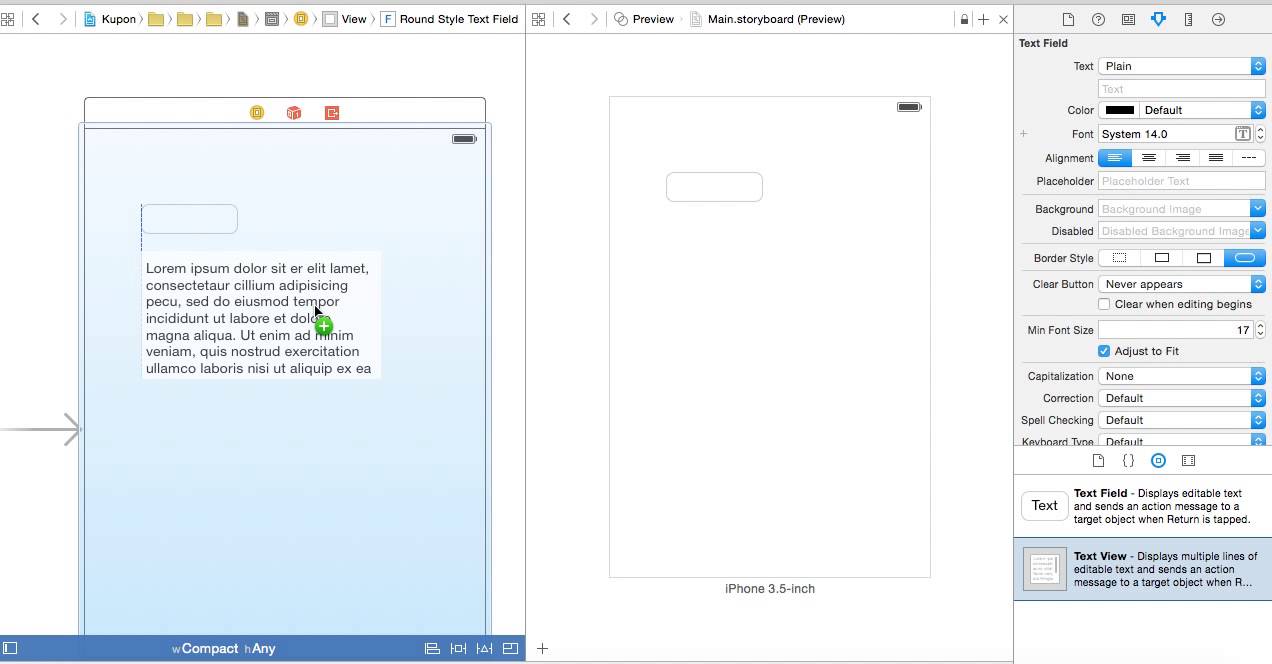Click Min Font Size stepper

pyautogui.click(x=1260, y=330)
